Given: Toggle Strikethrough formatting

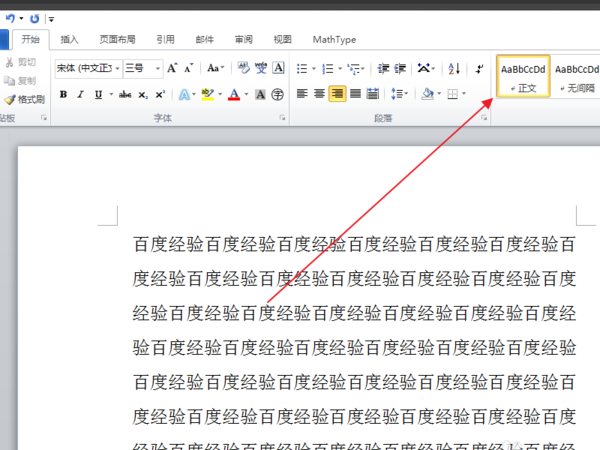Looking at the screenshot, I should (125, 94).
